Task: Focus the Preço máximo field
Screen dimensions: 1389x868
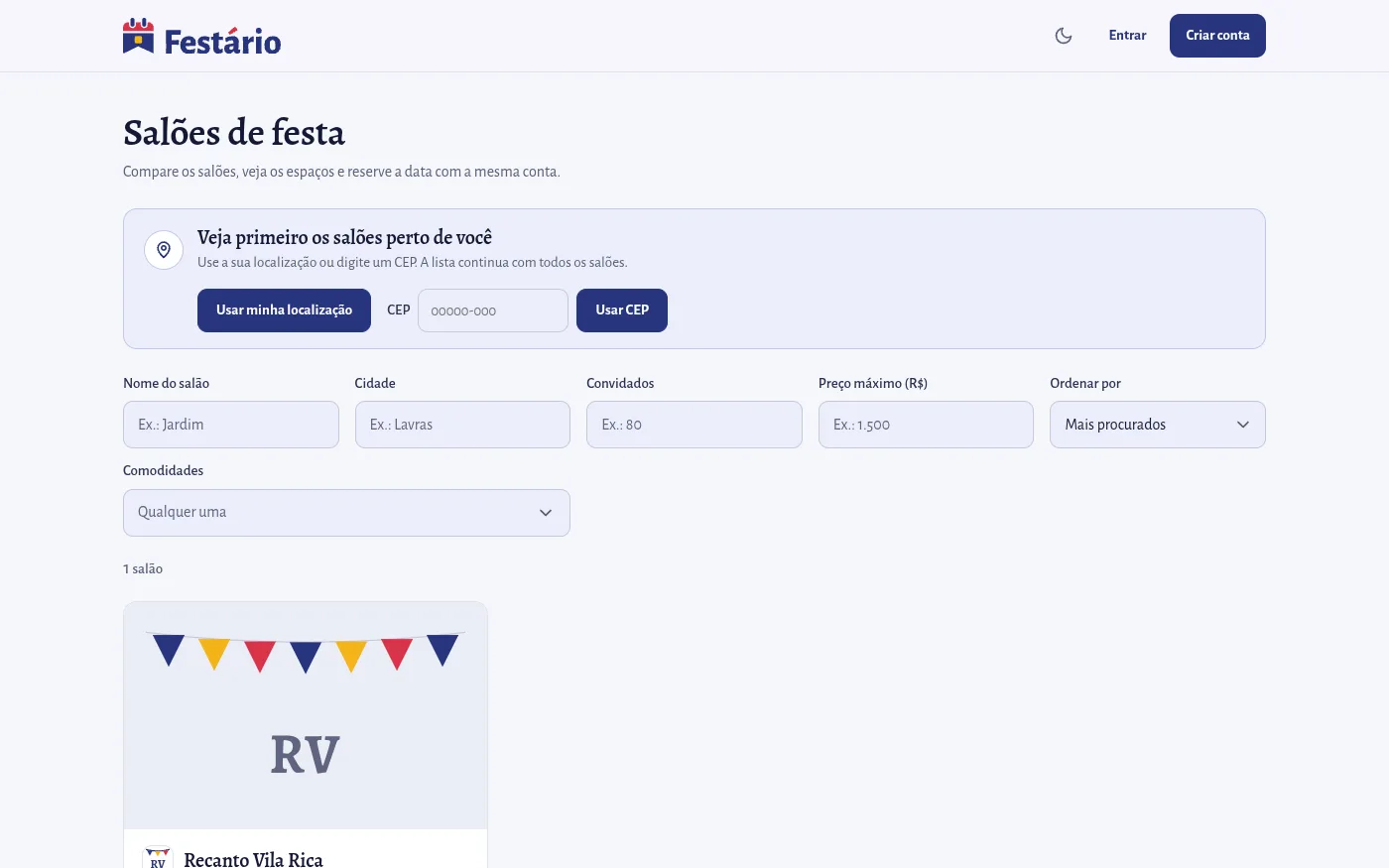Action: click(x=926, y=425)
